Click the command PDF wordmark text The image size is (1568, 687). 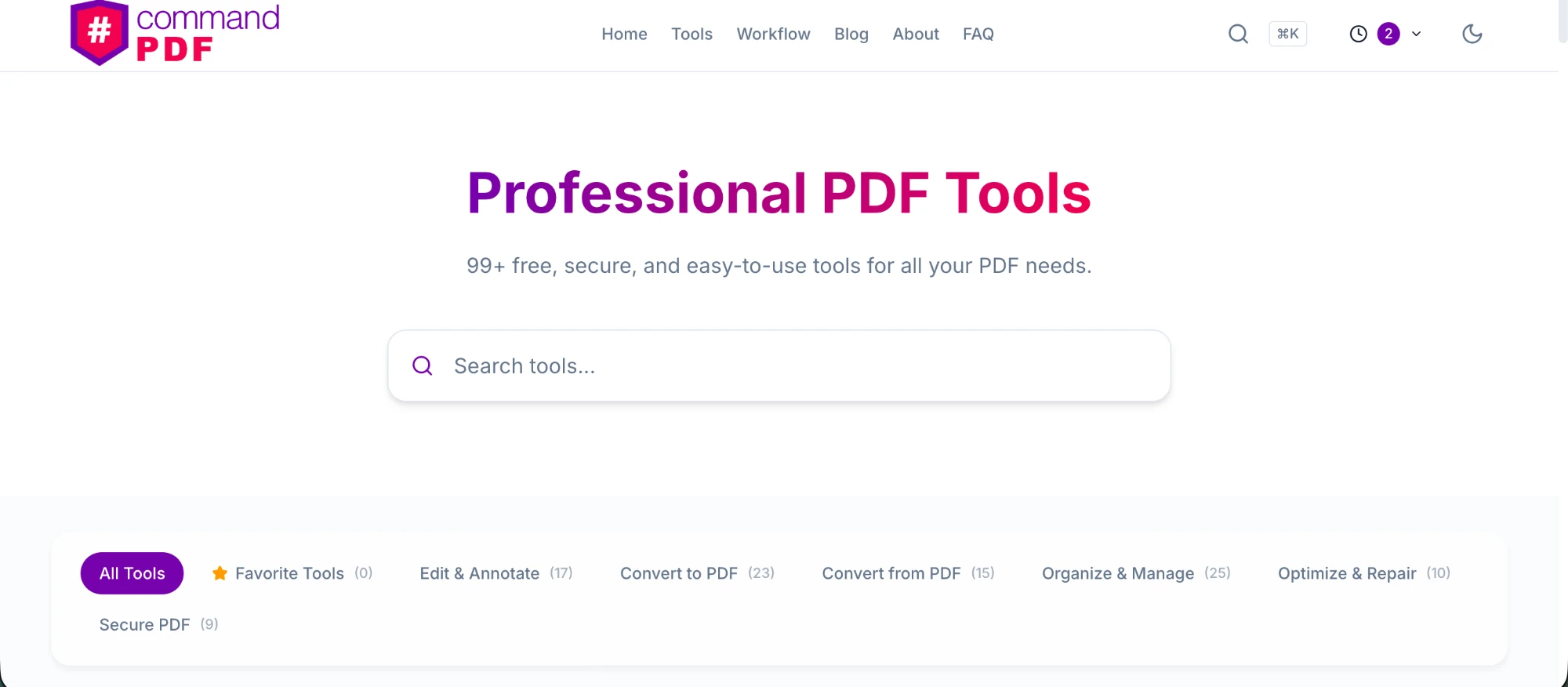pos(208,33)
